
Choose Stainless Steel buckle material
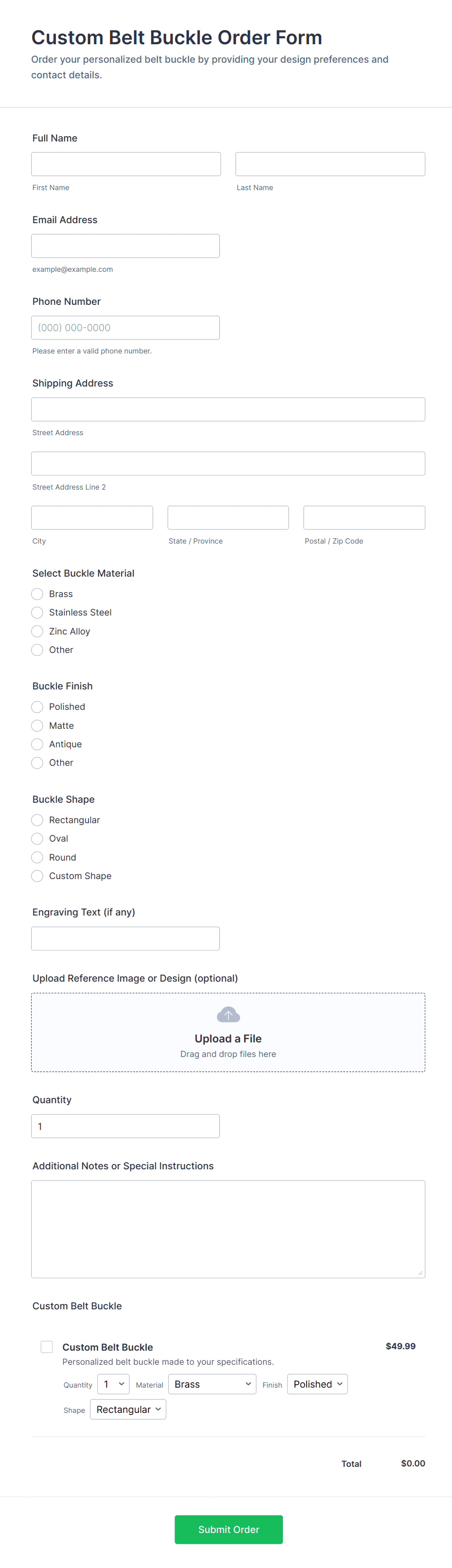click(x=37, y=612)
